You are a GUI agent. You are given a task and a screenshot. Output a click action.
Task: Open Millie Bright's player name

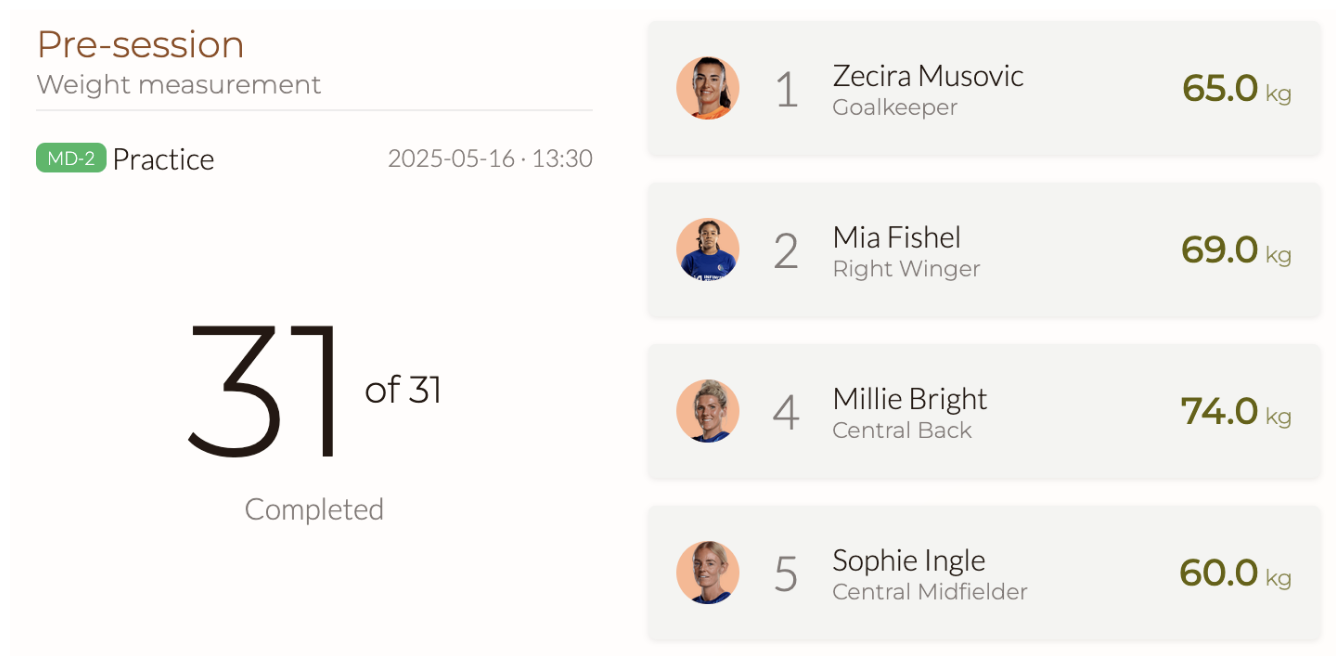[910, 399]
